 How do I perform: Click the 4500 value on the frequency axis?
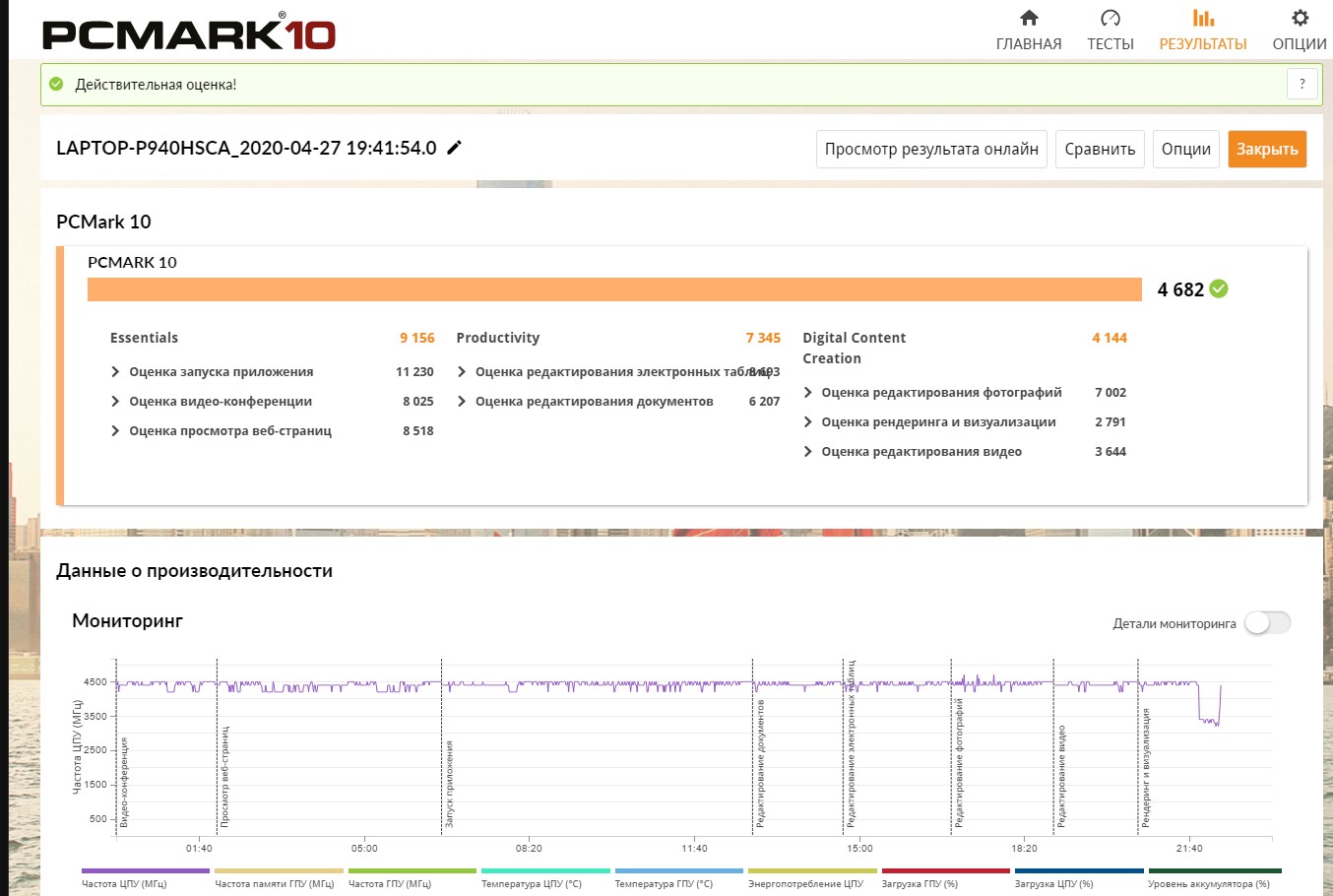[95, 682]
